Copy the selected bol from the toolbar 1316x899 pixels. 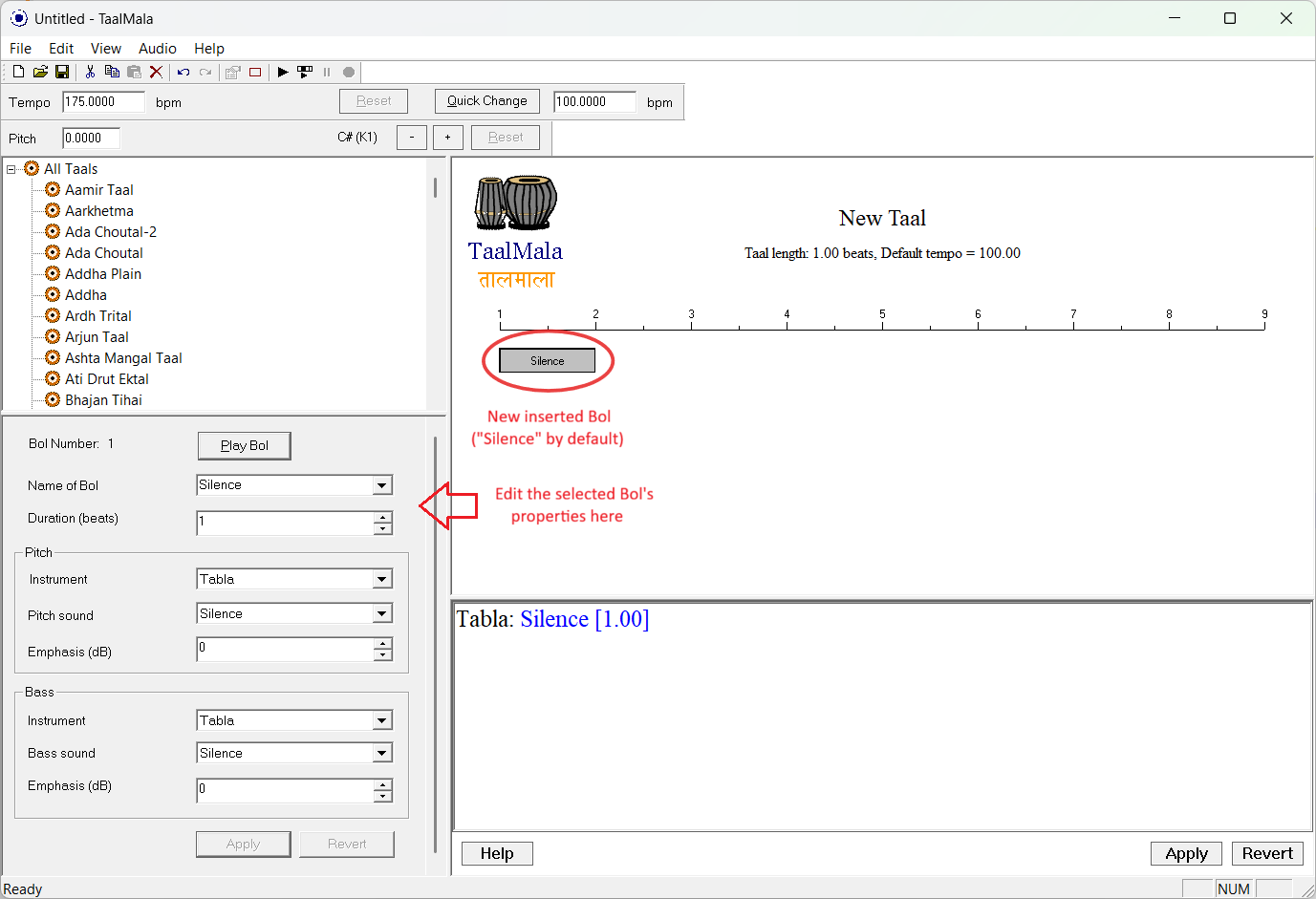tap(112, 72)
